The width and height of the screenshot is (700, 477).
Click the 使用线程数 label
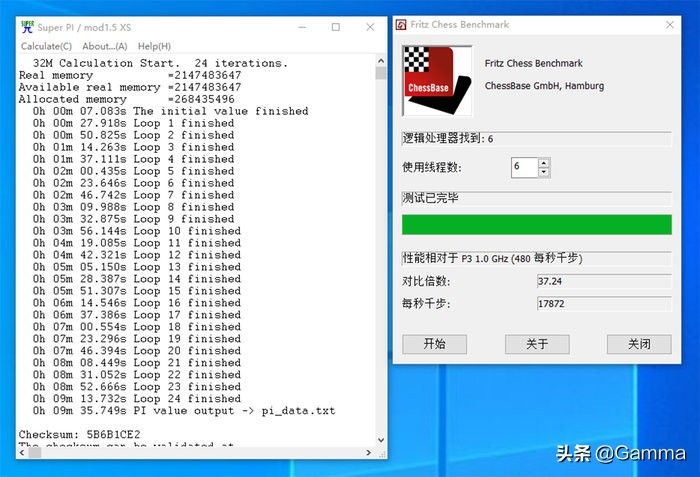point(432,167)
